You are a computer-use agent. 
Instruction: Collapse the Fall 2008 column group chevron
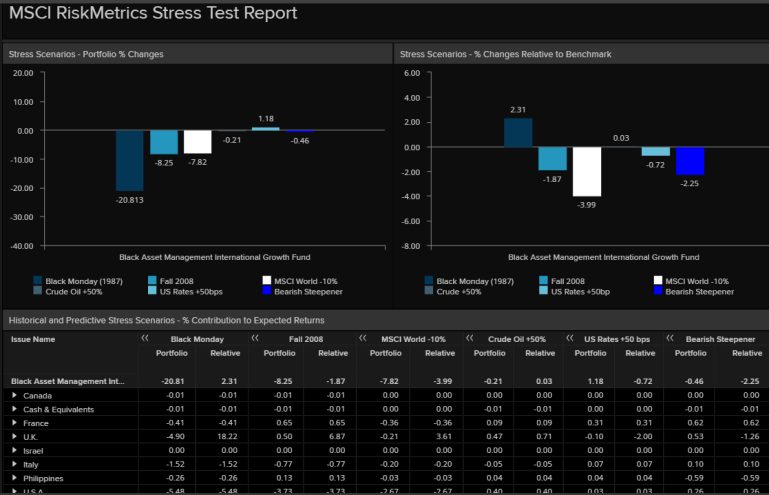point(255,338)
